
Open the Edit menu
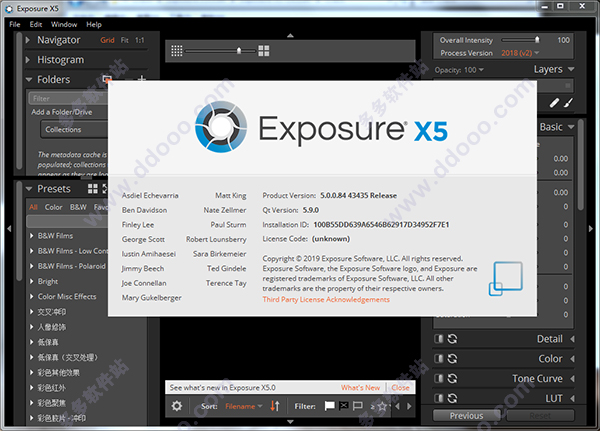[36, 24]
